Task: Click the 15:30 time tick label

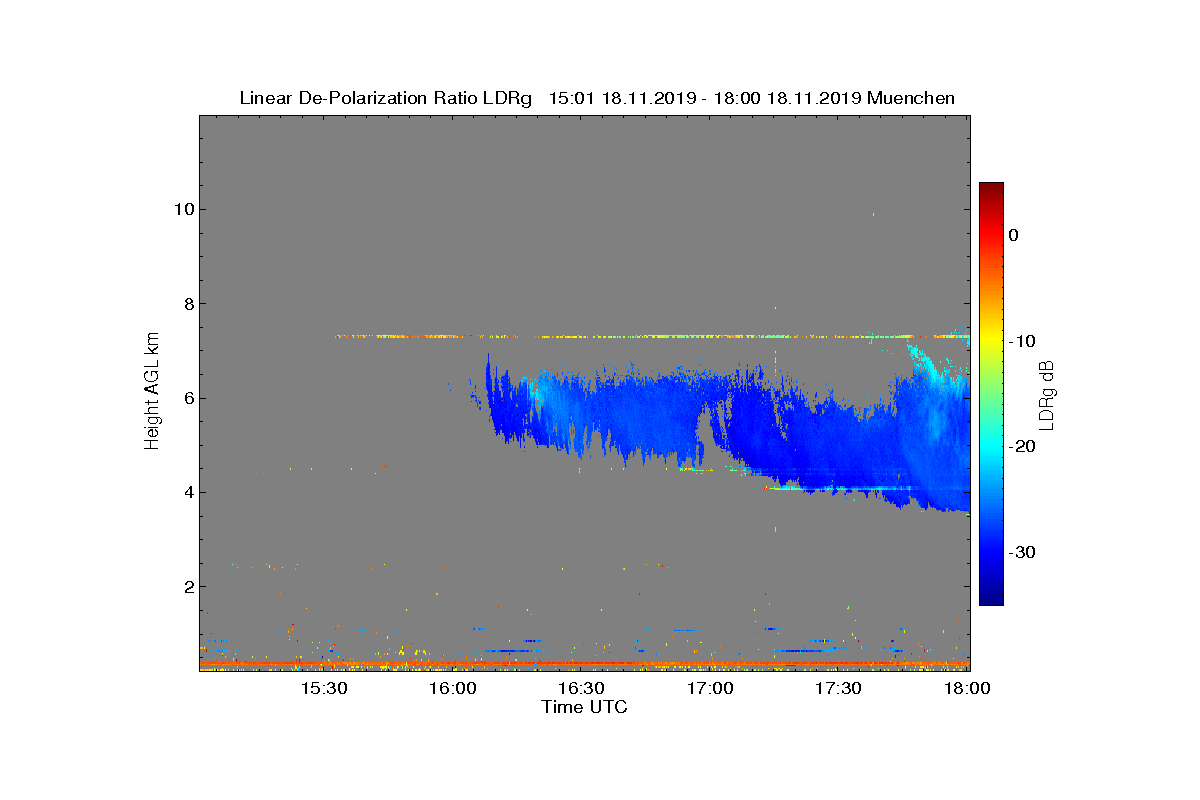Action: coord(324,688)
